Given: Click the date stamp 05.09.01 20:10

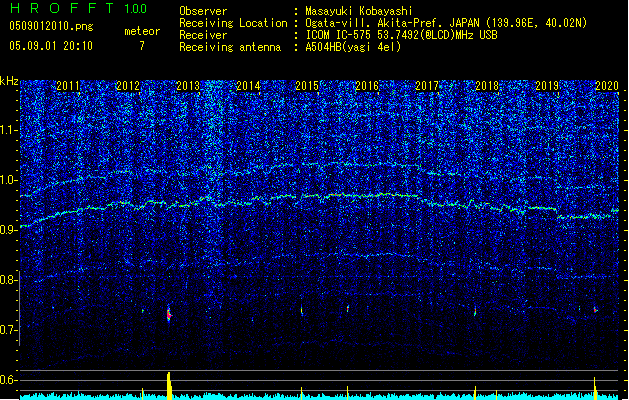Looking at the screenshot, I should [50, 46].
